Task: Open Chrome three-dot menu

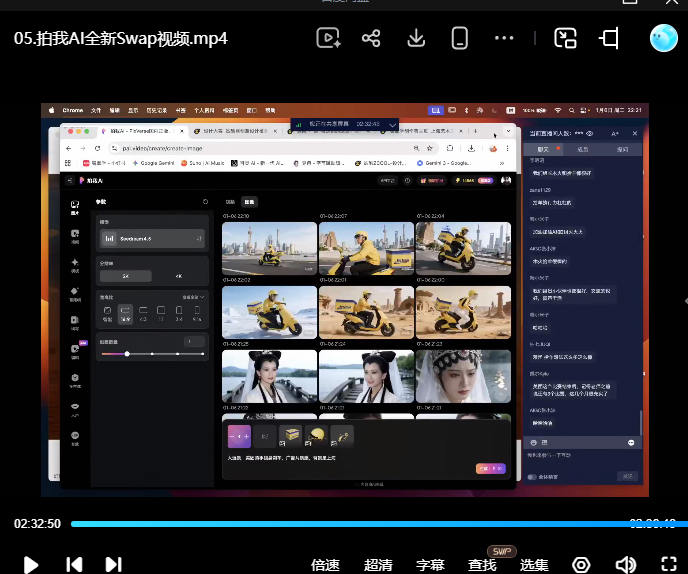Action: [x=507, y=148]
